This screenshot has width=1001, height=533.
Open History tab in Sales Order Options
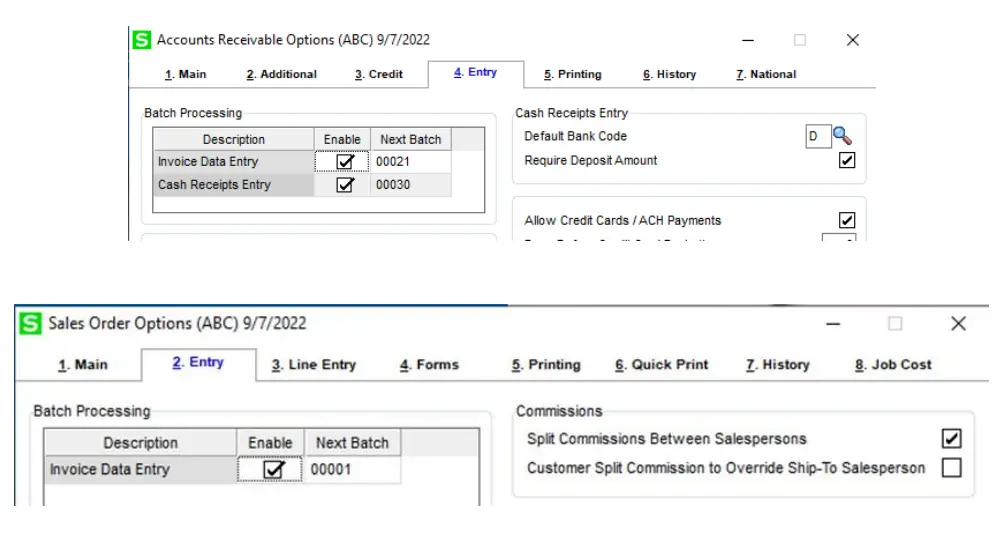(778, 364)
